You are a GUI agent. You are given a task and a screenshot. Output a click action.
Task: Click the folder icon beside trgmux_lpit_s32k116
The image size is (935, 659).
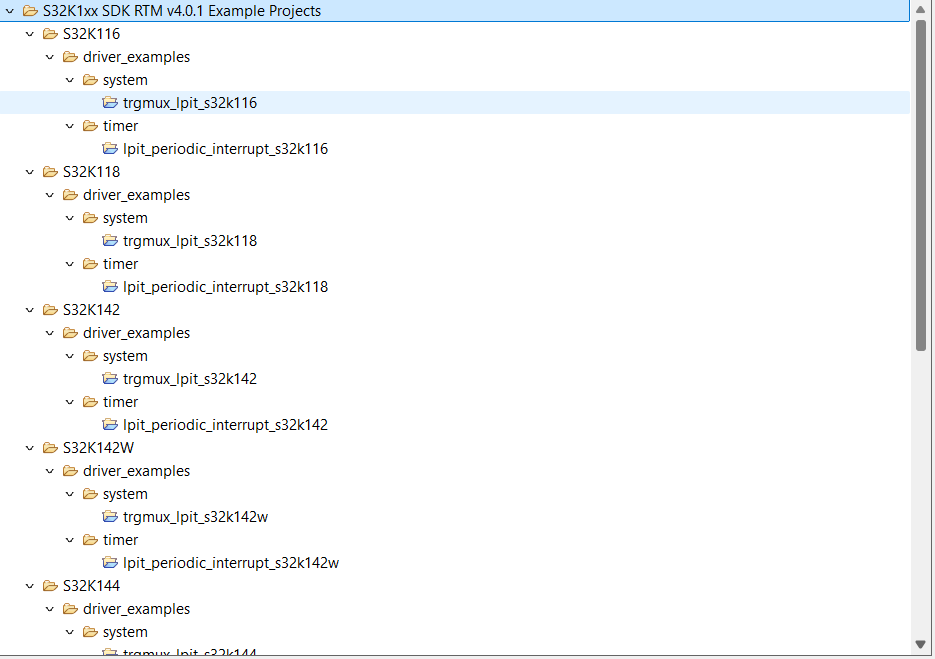pyautogui.click(x=110, y=102)
